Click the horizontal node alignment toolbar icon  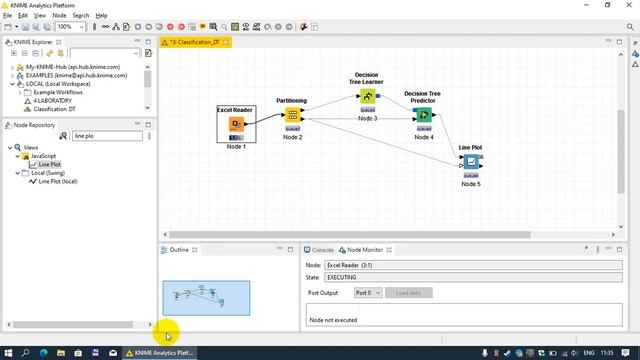tap(105, 27)
